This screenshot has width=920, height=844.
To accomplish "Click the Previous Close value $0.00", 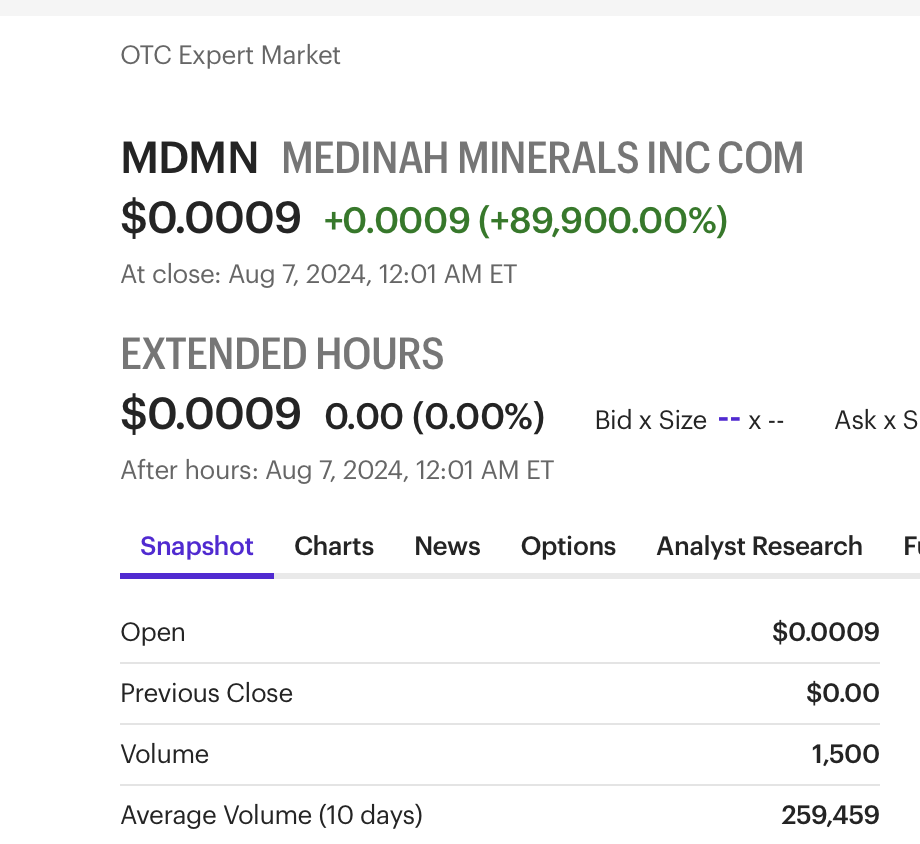I will 843,693.
